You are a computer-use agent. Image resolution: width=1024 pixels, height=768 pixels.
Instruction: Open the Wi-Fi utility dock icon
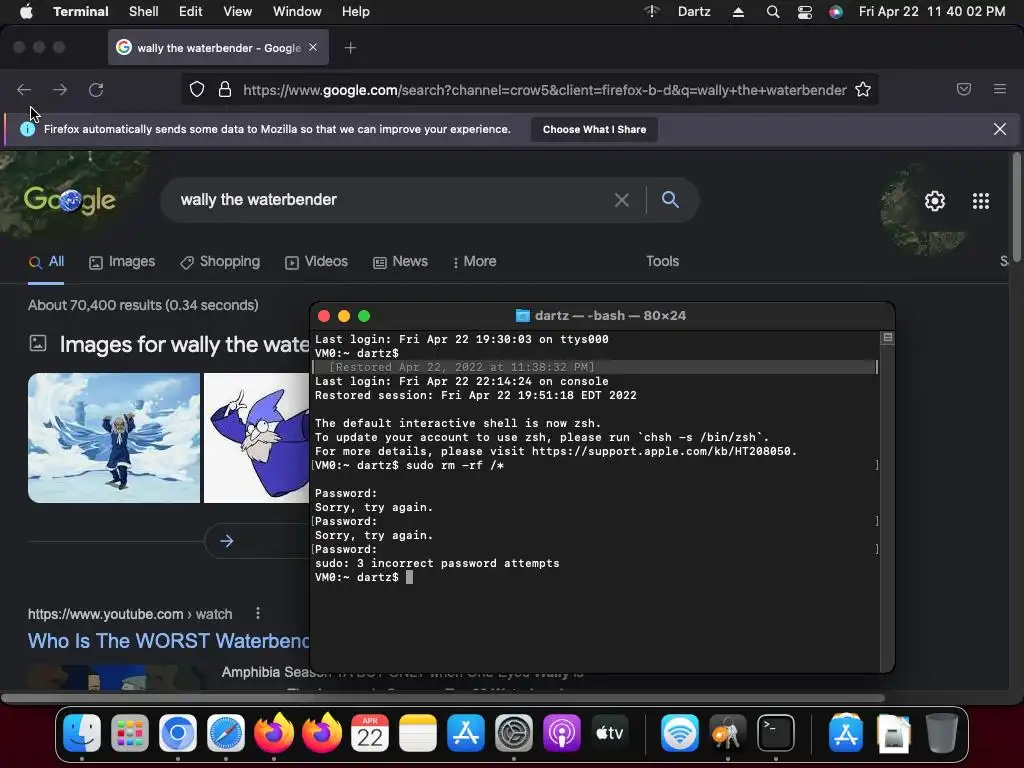(680, 733)
